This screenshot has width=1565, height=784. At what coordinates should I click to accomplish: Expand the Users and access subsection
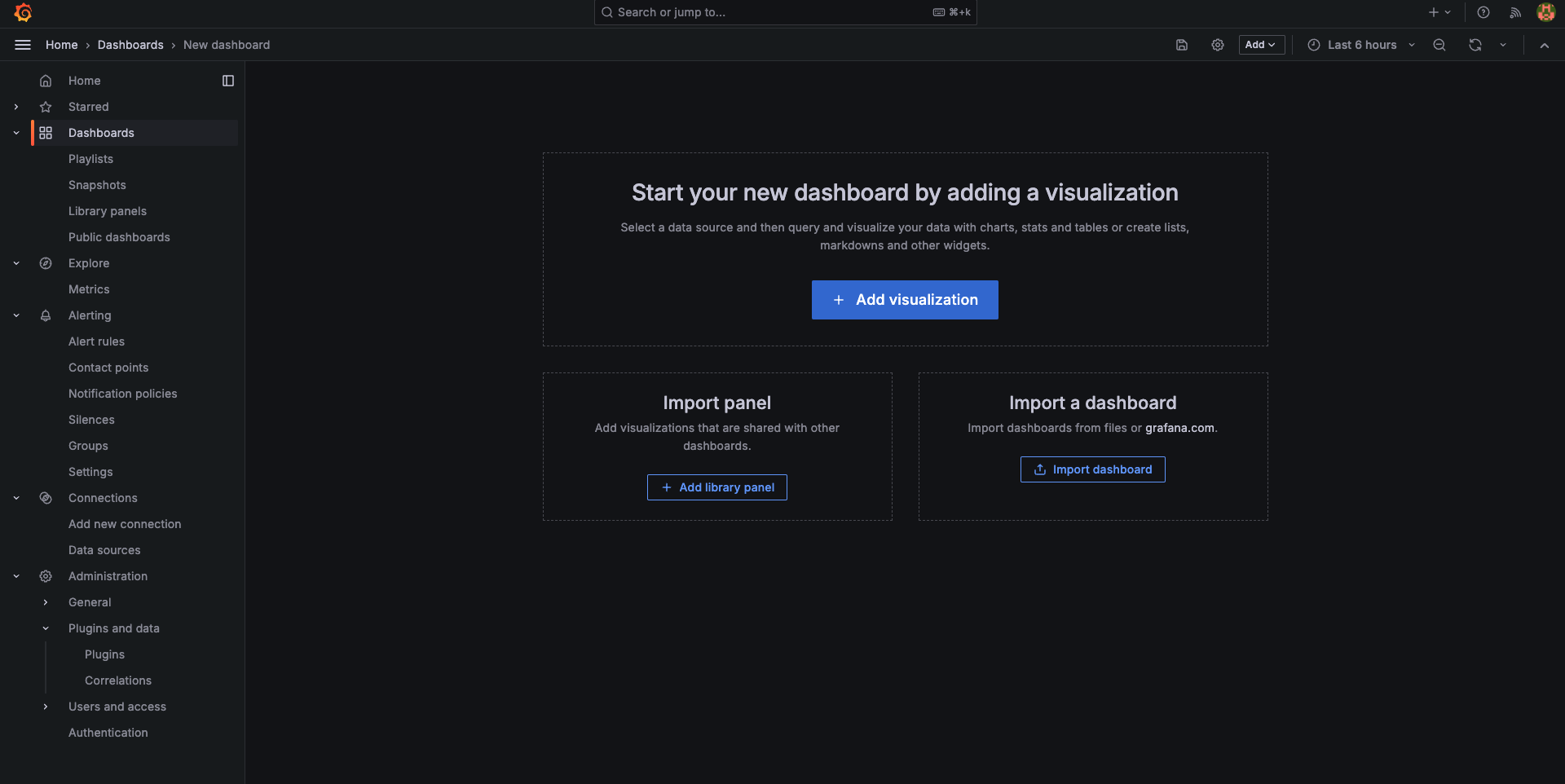46,707
